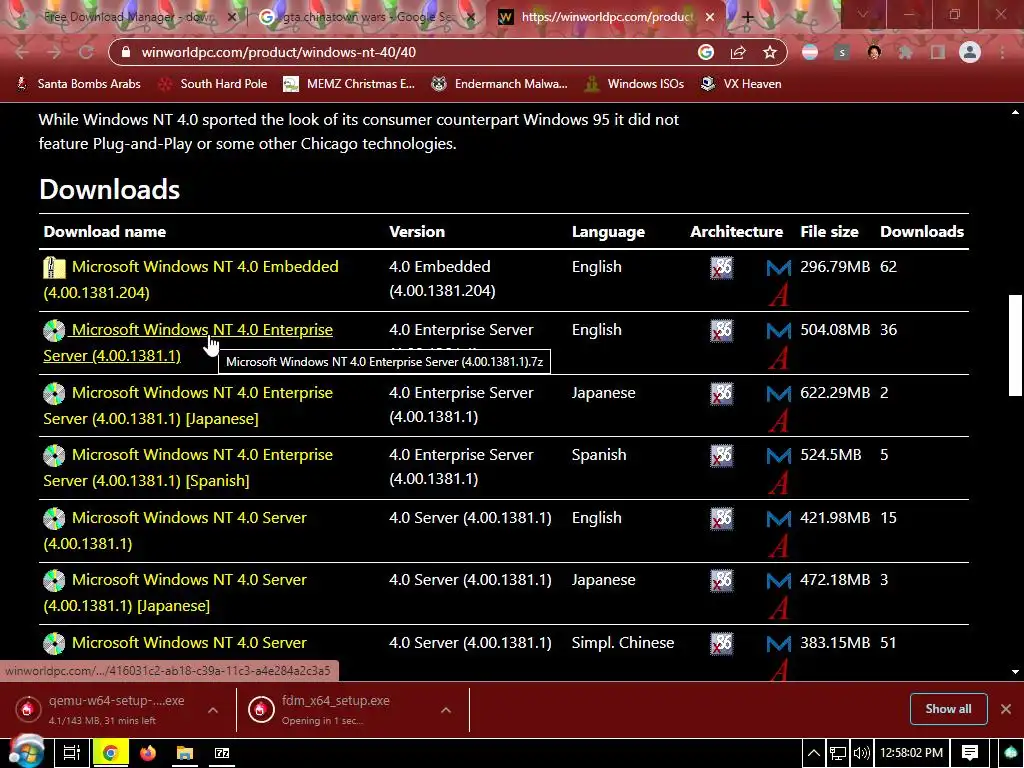Click the blue M mirror icon for 296.79MB row

pos(778,268)
